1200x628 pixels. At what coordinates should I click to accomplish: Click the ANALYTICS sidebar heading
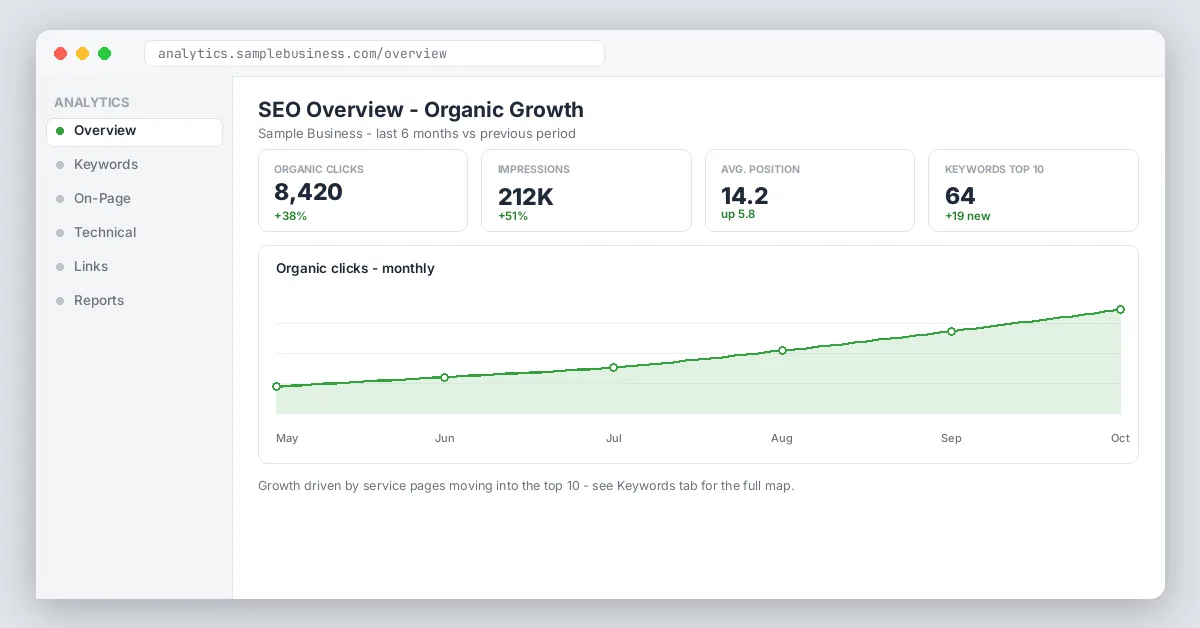click(x=92, y=102)
